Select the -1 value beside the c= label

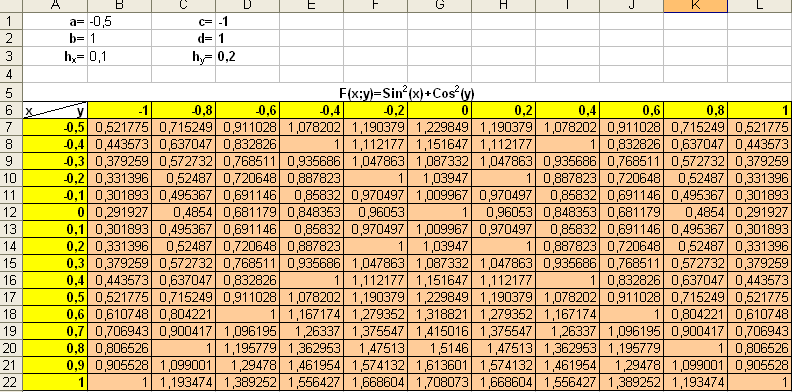[x=248, y=21]
